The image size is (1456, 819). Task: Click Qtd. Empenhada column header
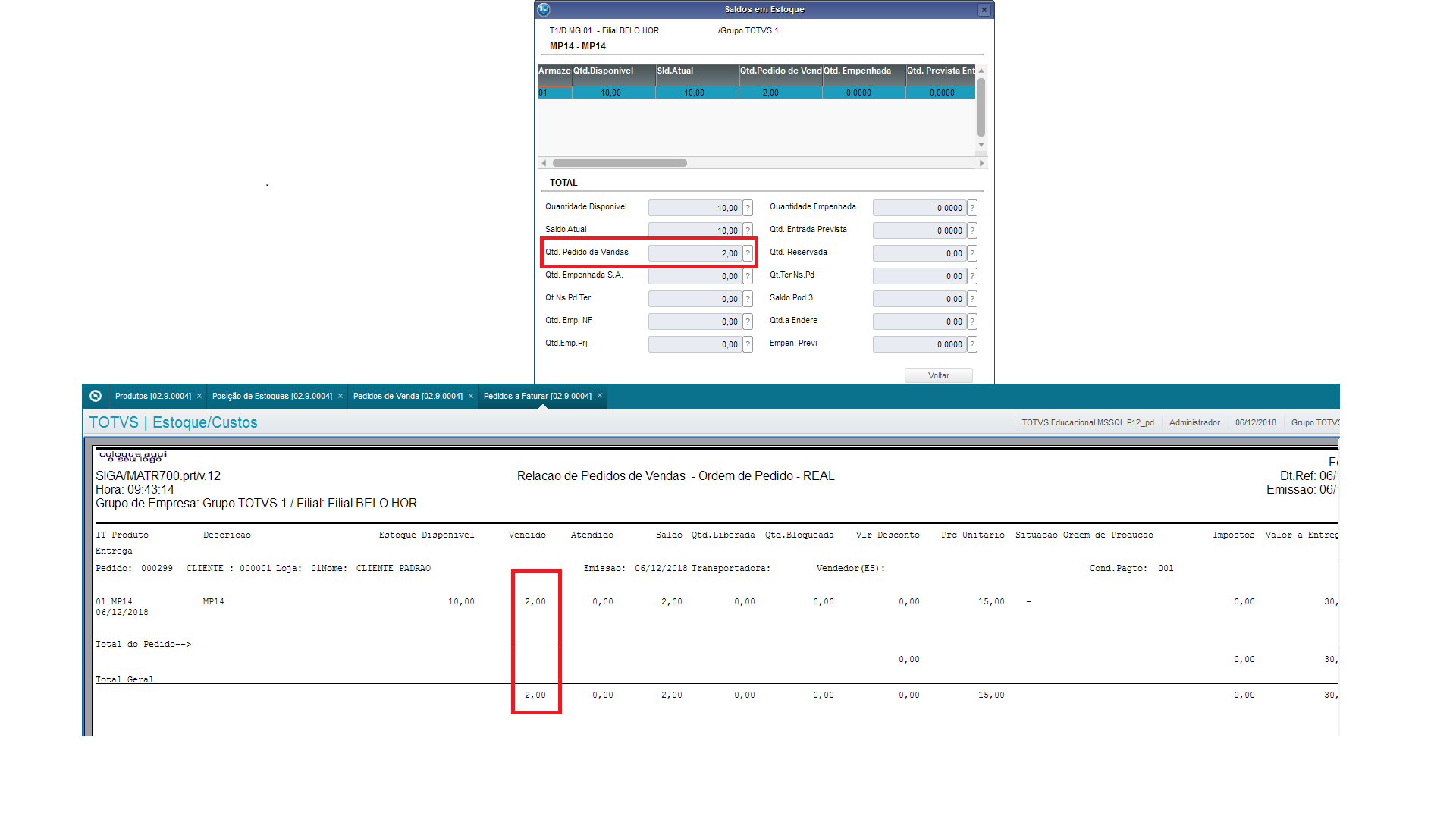click(864, 74)
